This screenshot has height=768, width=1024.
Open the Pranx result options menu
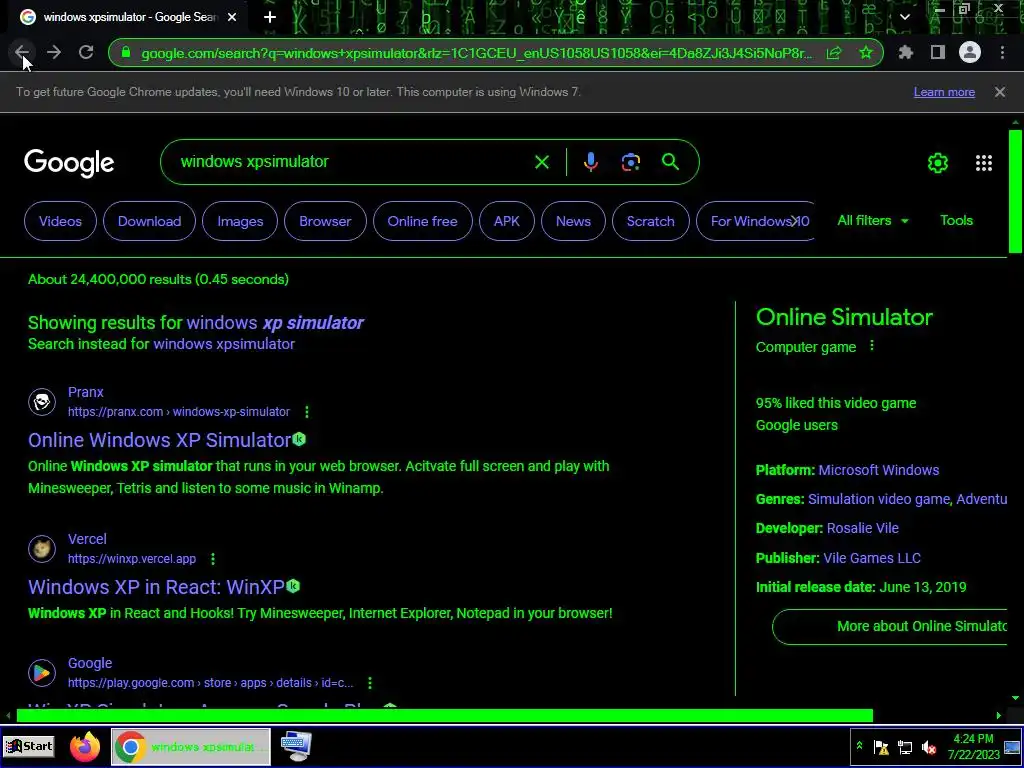[307, 412]
